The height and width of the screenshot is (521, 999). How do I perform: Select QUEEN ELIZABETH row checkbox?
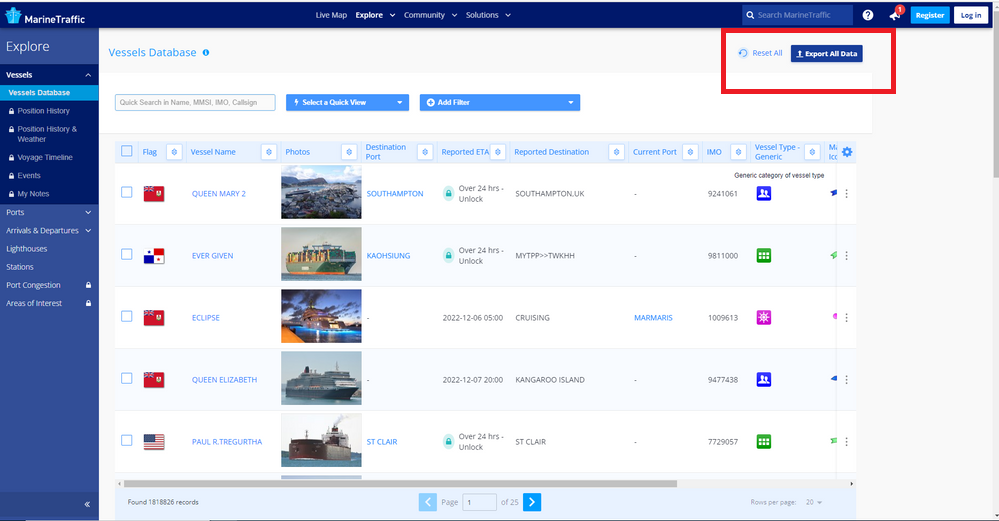point(127,378)
